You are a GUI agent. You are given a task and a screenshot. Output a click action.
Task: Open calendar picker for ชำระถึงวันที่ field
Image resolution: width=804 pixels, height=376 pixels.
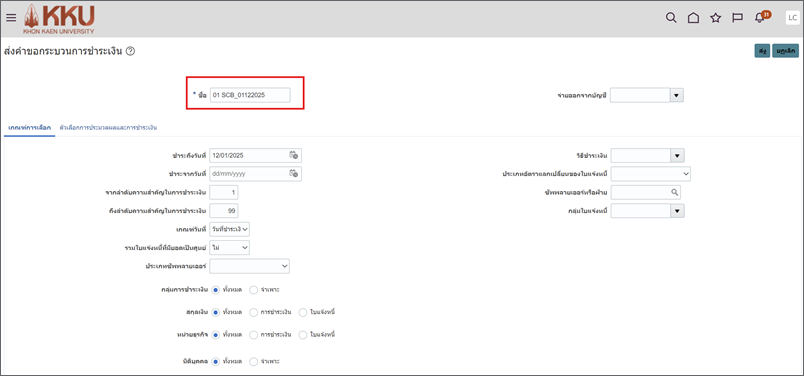(293, 155)
